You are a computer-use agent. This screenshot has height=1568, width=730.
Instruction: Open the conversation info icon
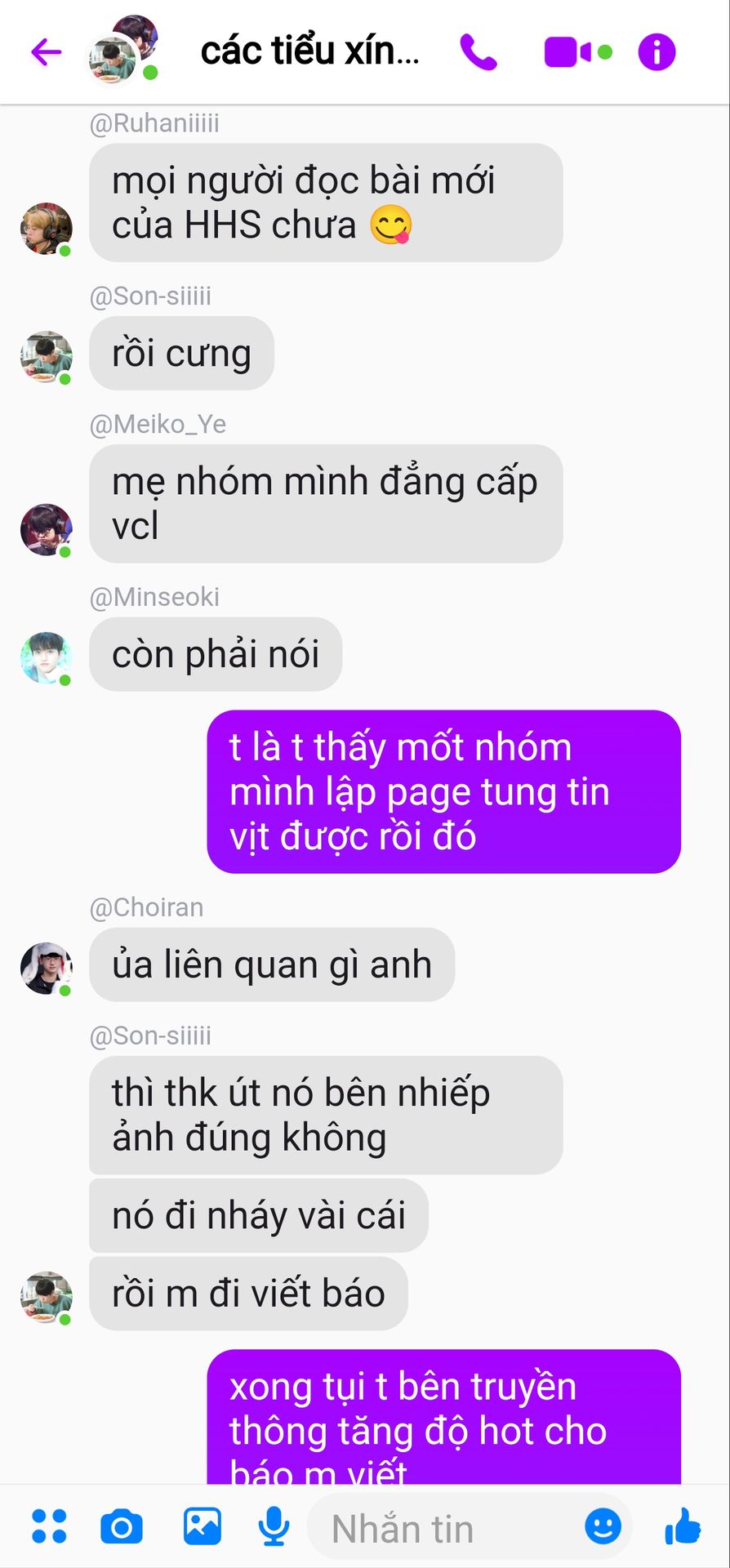(657, 52)
